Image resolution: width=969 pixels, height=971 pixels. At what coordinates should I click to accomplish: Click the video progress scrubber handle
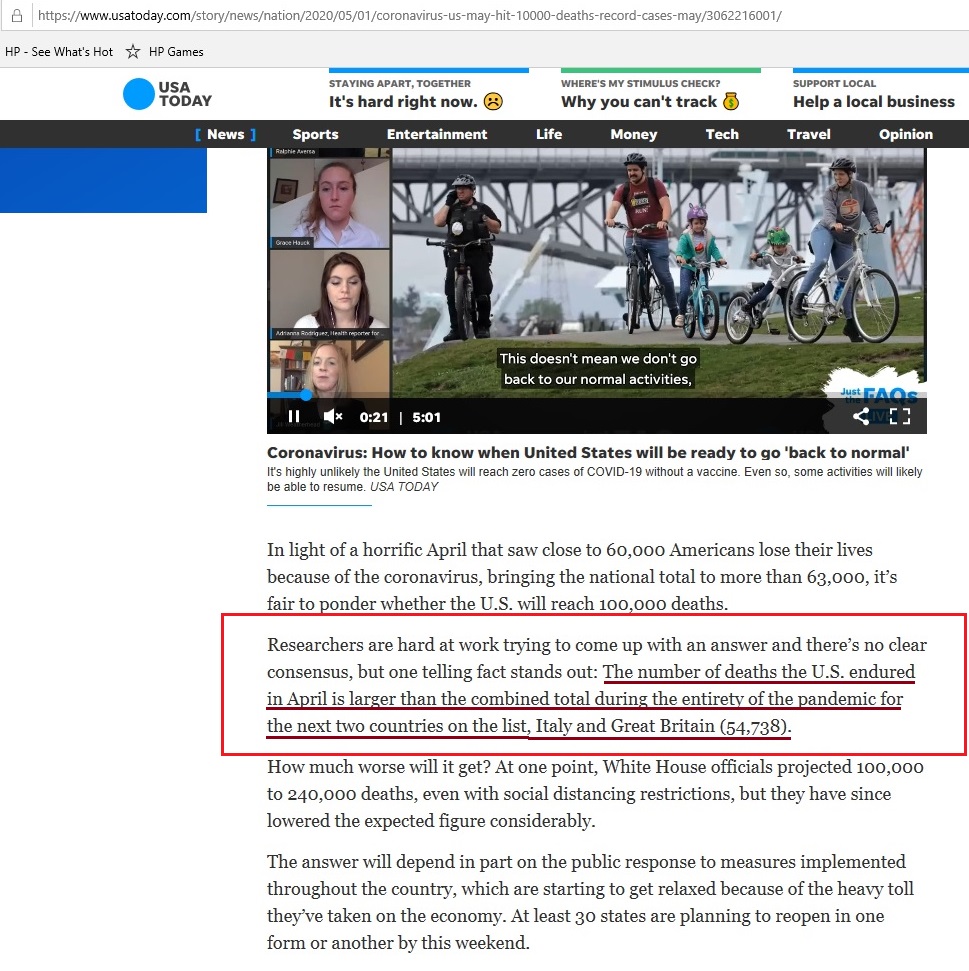pos(306,394)
